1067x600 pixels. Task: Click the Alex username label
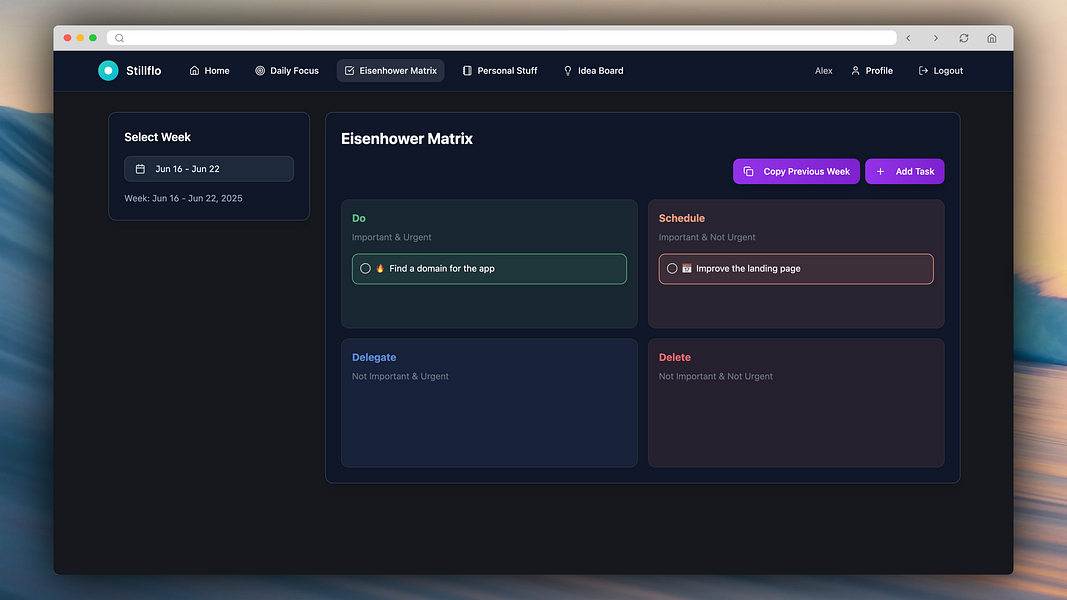click(823, 71)
